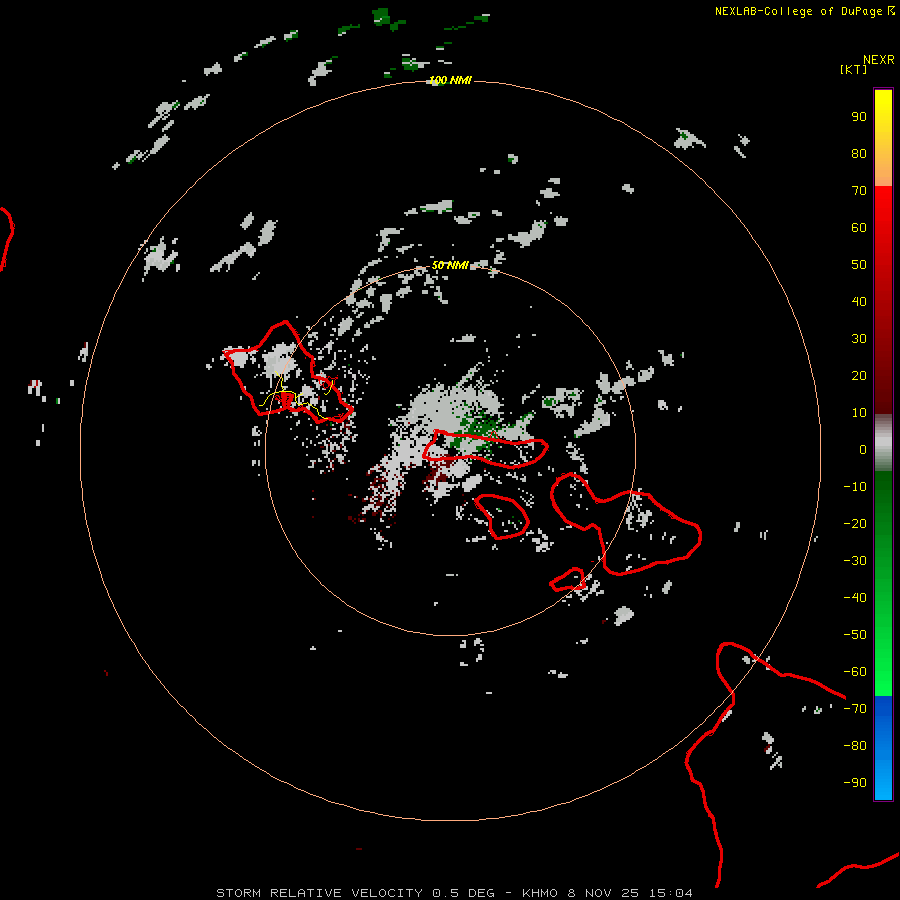The height and width of the screenshot is (900, 900).
Task: Click the [KT] units label above color bar
Action: click(853, 69)
